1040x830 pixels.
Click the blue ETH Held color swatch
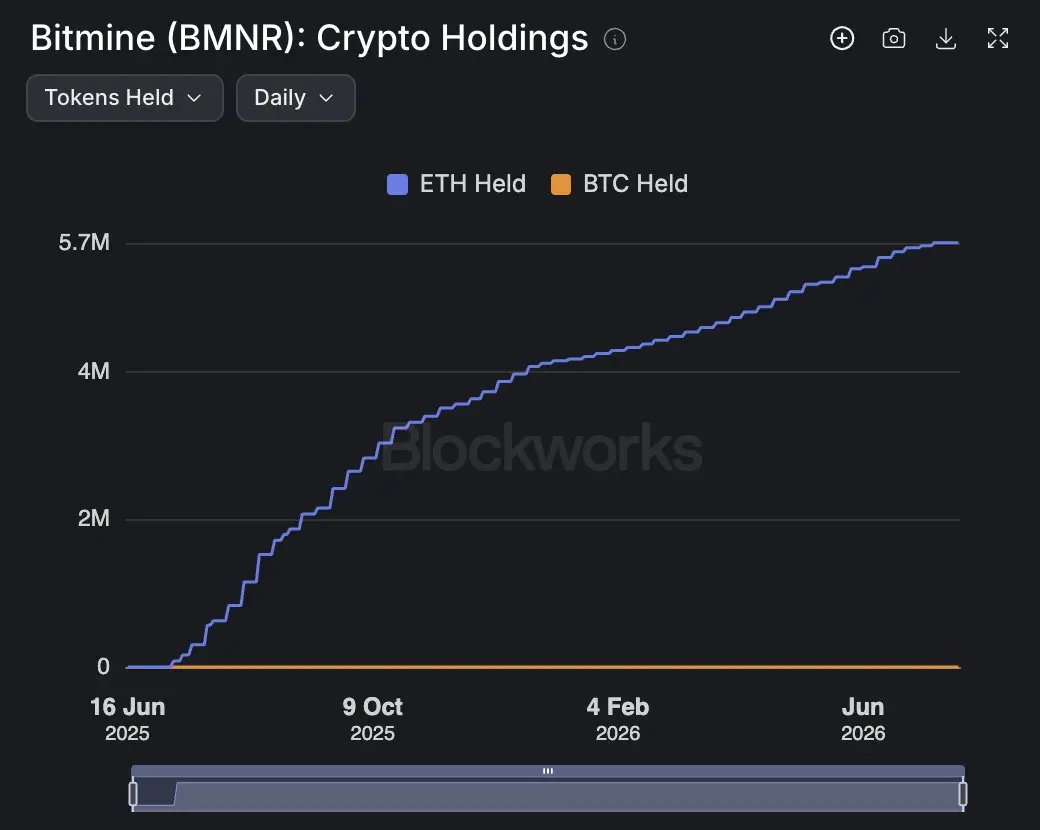pos(397,184)
